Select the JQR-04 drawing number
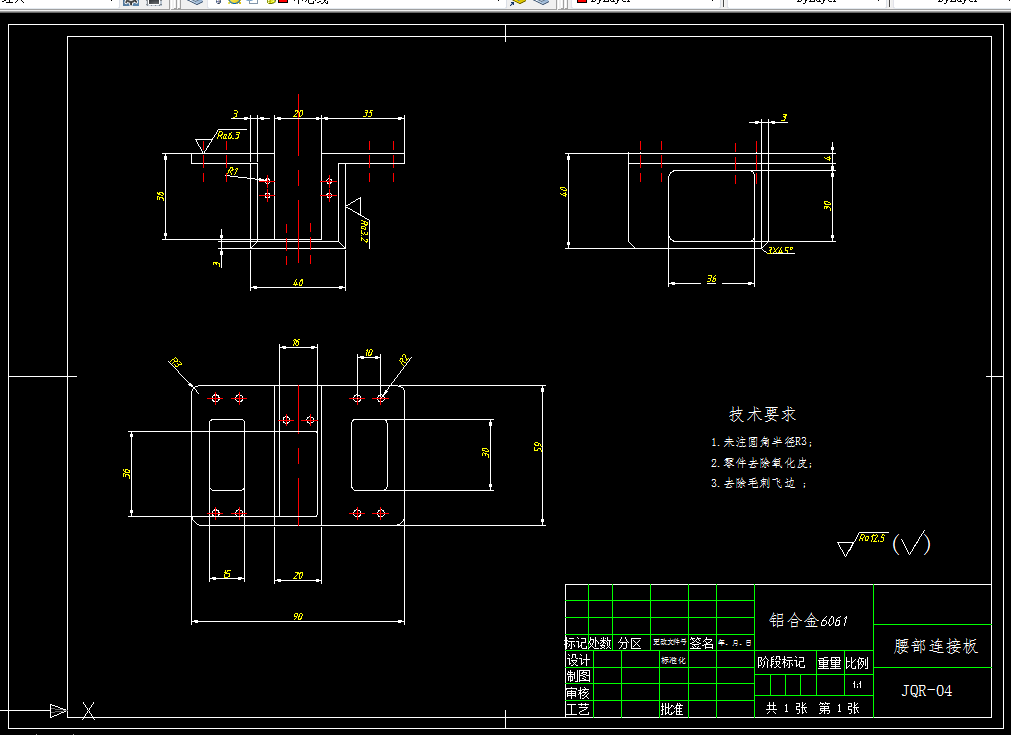Image resolution: width=1011 pixels, height=735 pixels. pyautogui.click(x=927, y=691)
